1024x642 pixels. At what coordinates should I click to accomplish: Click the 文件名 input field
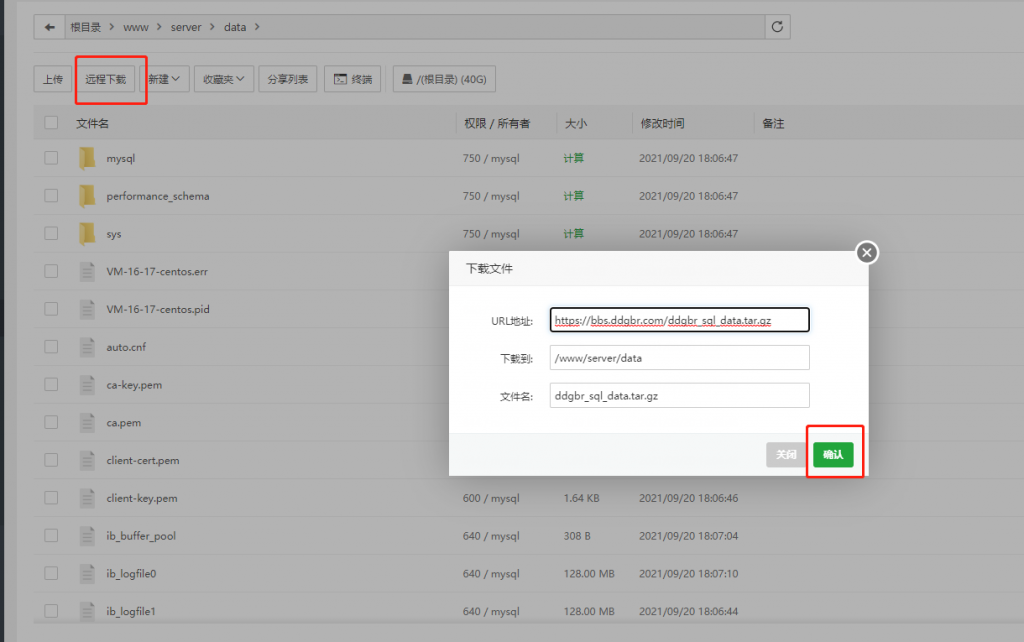pyautogui.click(x=679, y=396)
